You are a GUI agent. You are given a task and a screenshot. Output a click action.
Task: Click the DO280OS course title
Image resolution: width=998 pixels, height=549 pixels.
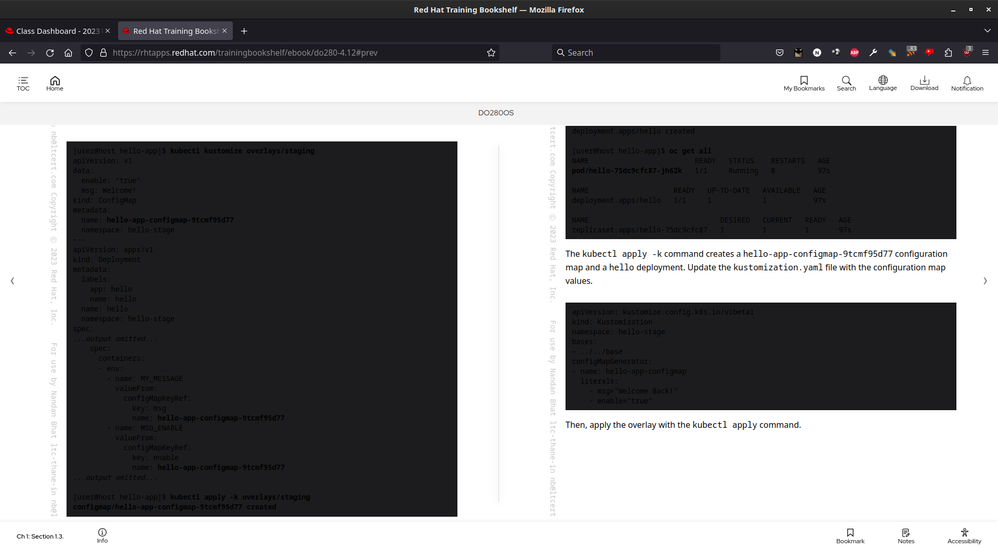(x=496, y=113)
